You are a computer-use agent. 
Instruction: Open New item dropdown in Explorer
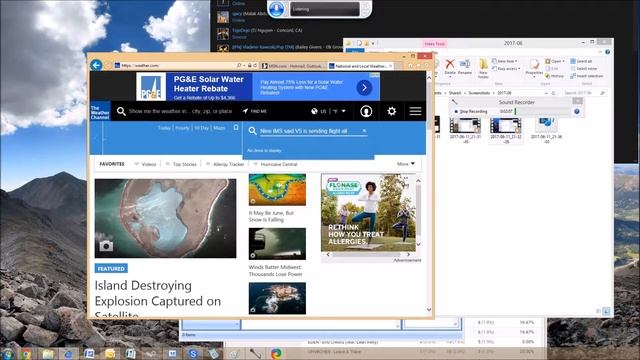tap(505, 61)
